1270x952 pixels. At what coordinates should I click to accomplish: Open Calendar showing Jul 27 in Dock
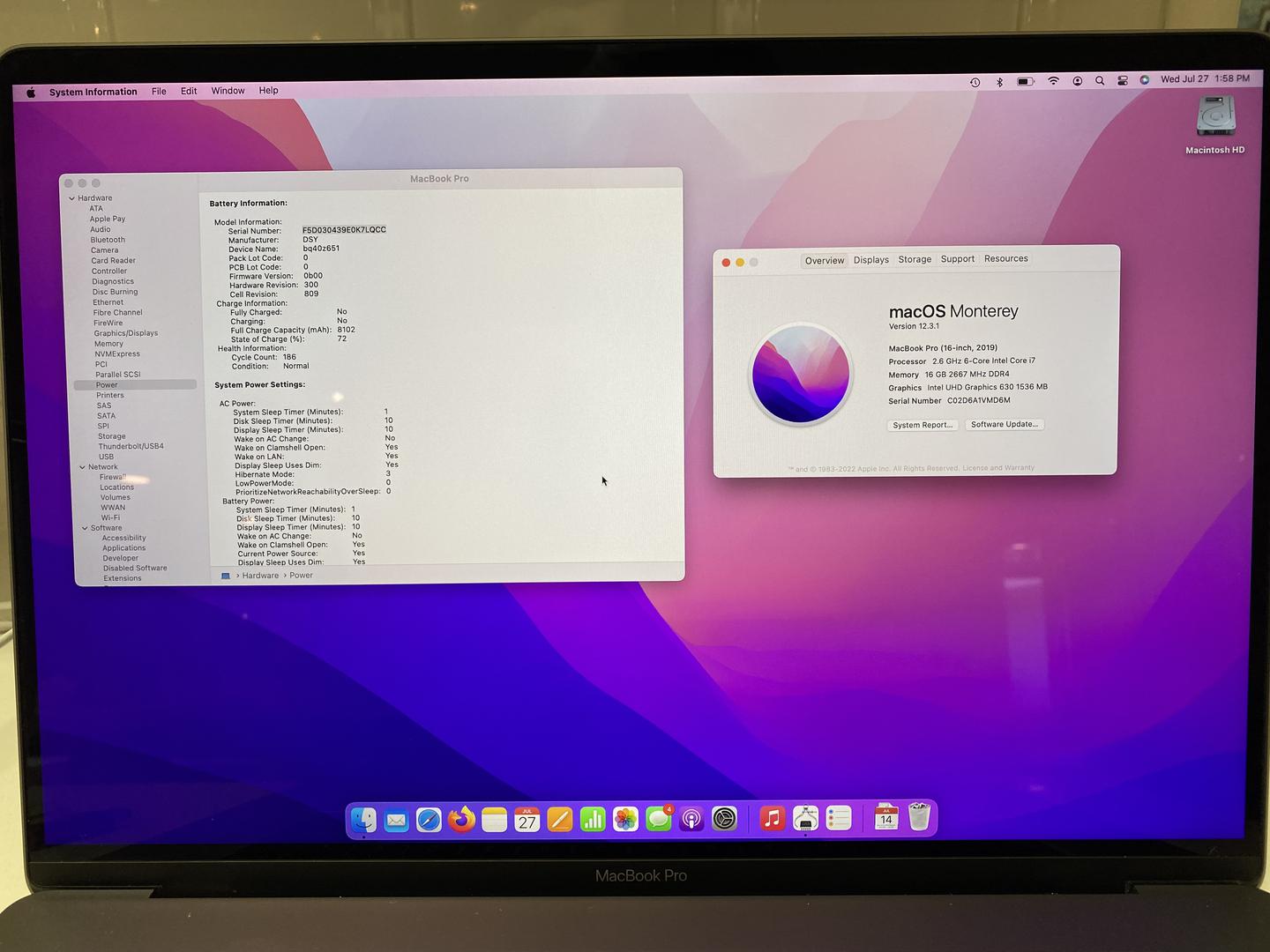click(x=527, y=820)
